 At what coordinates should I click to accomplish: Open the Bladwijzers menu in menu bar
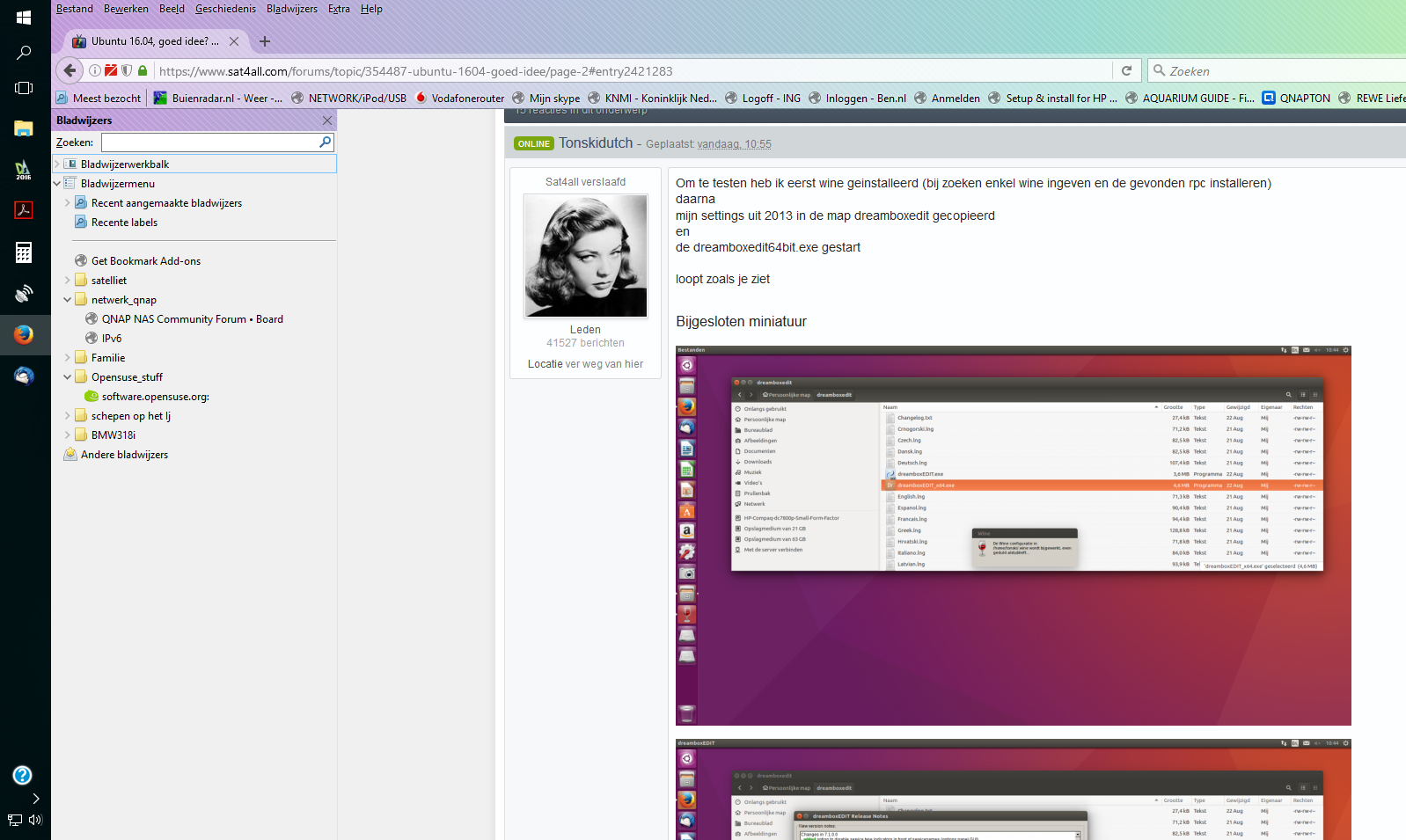click(291, 9)
